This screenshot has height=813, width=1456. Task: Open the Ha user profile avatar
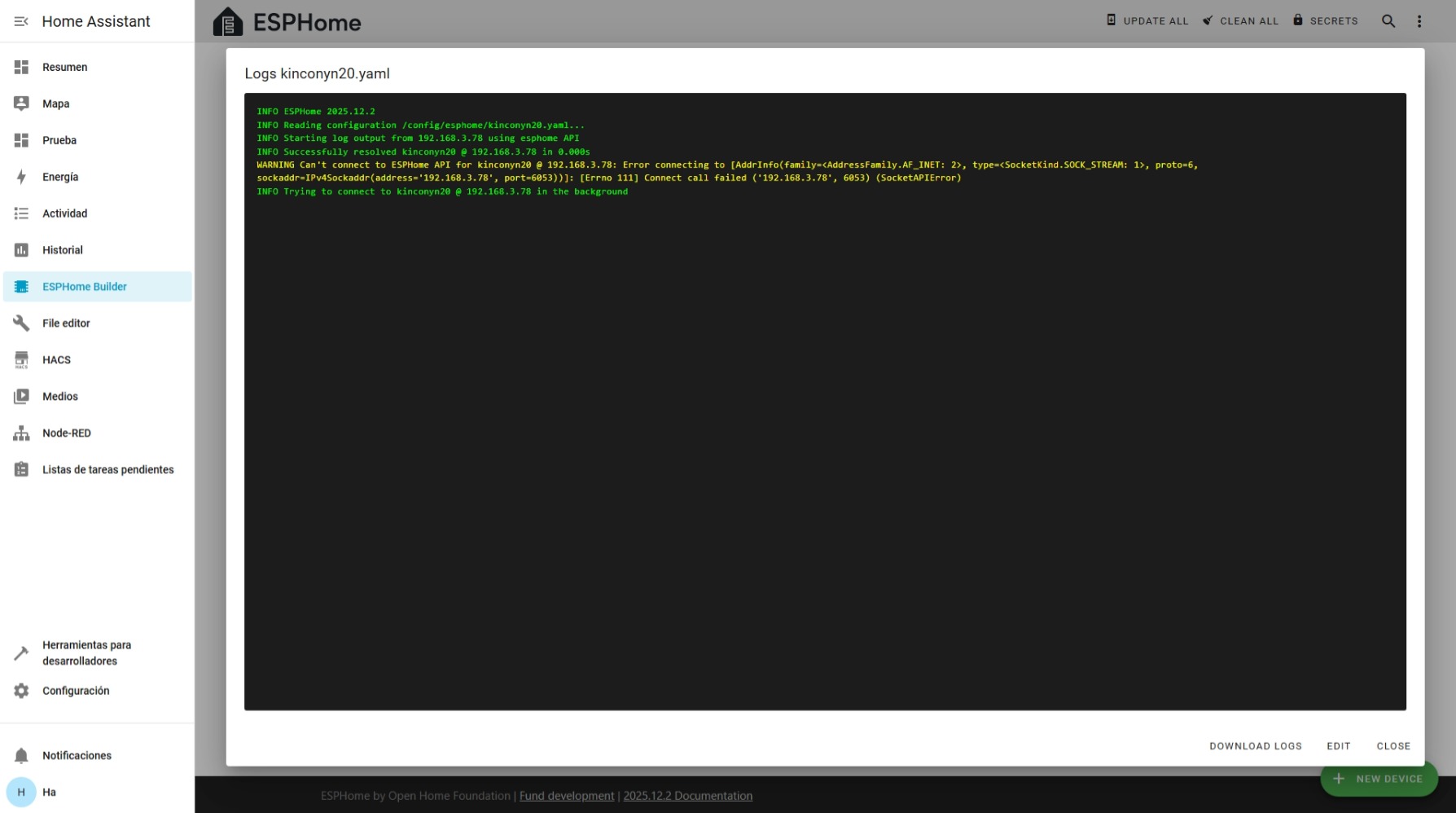tap(21, 792)
